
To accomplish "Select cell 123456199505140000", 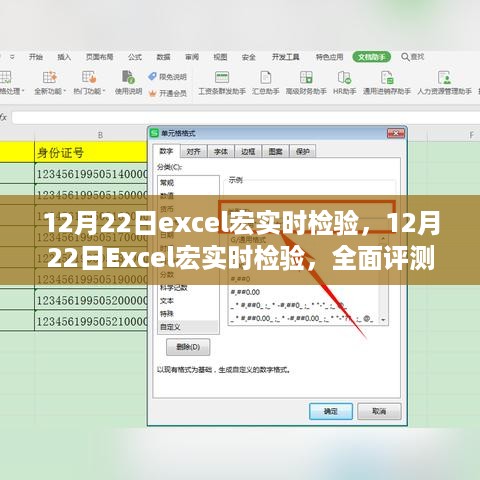I will [x=91, y=174].
